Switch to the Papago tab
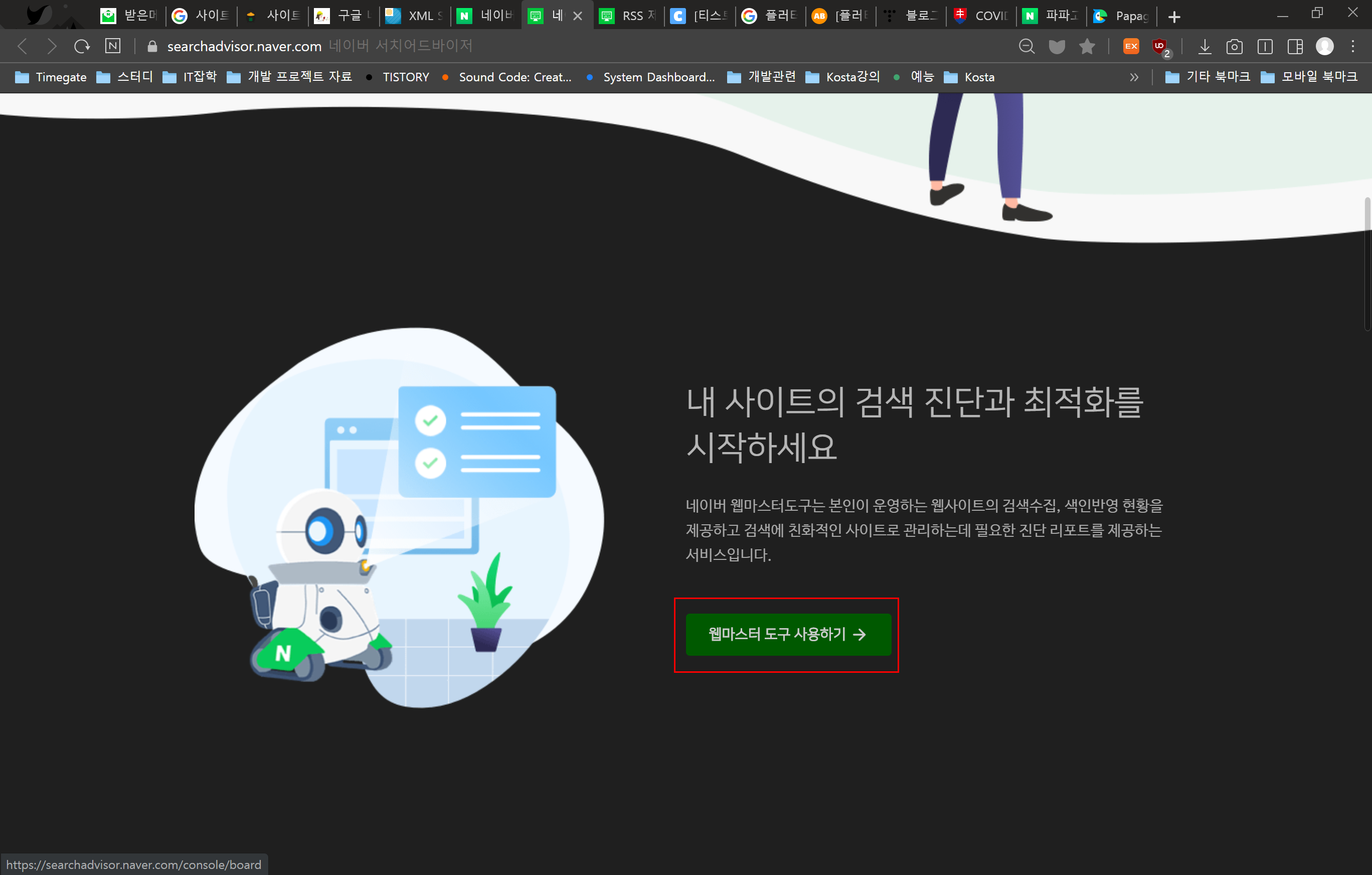Screen dimensions: 1372x875 pyautogui.click(x=1121, y=16)
